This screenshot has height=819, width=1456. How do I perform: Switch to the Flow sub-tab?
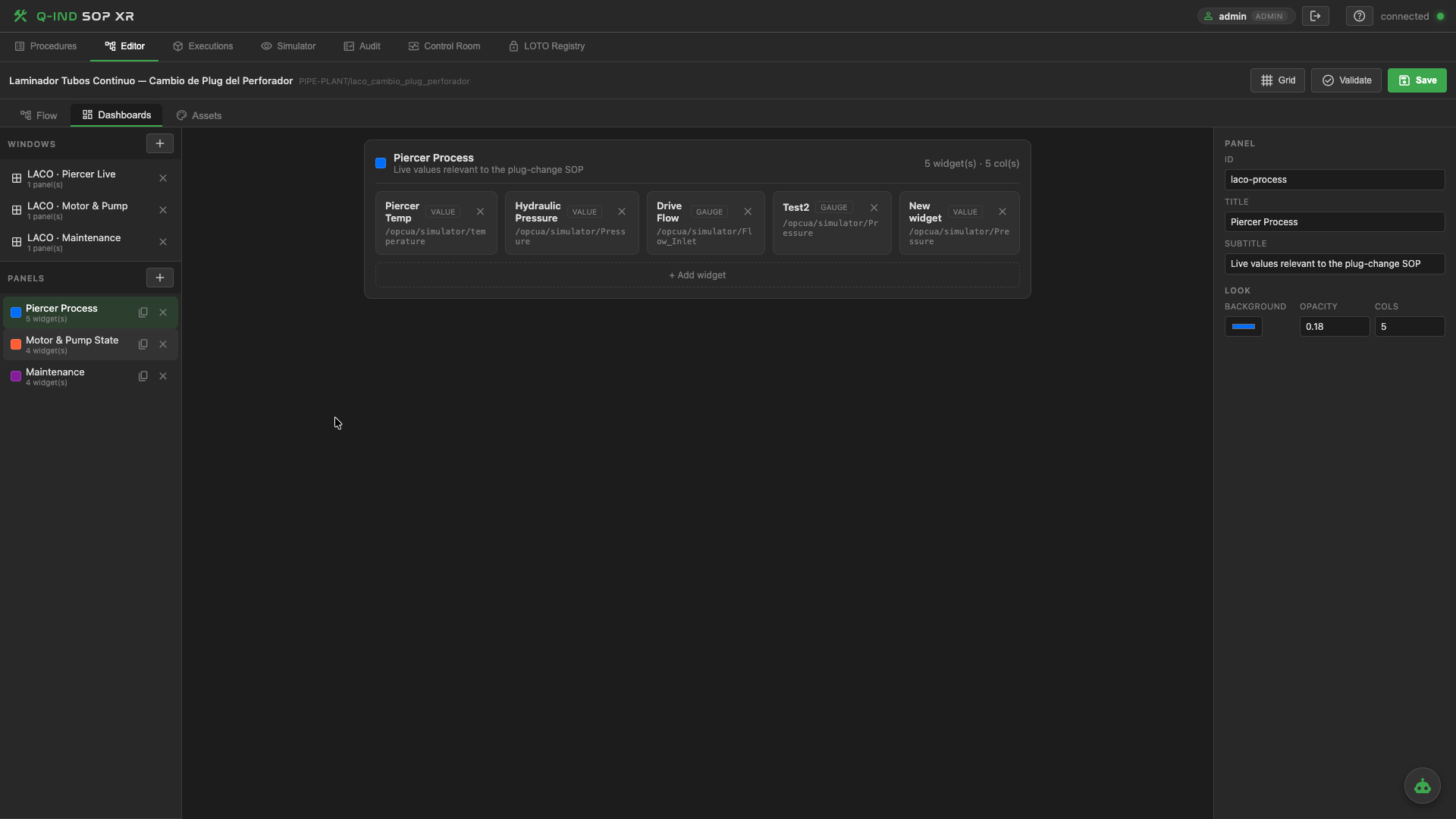(39, 115)
